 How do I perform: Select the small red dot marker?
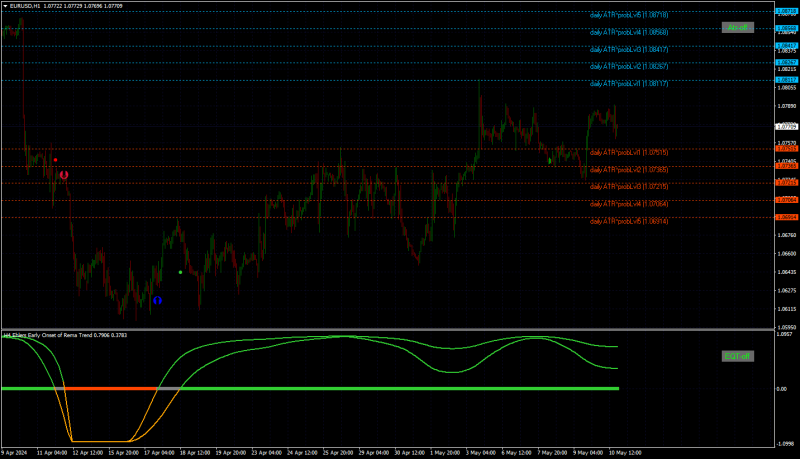(x=56, y=160)
